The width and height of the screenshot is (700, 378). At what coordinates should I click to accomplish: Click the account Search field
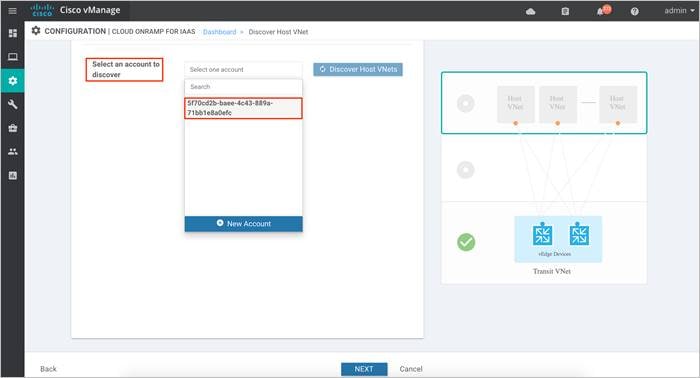[243, 87]
